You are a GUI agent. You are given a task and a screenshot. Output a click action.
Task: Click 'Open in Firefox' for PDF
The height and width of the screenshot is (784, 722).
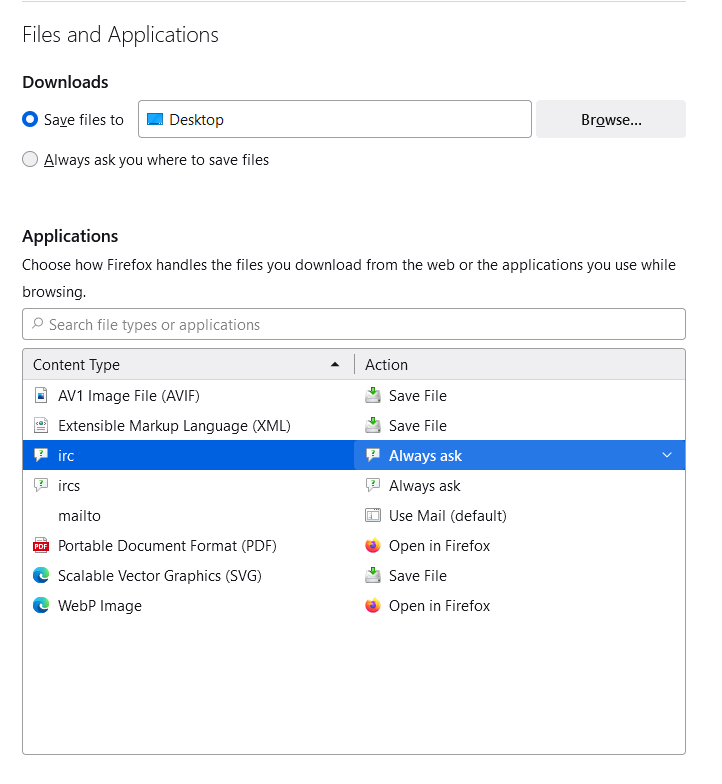point(440,546)
